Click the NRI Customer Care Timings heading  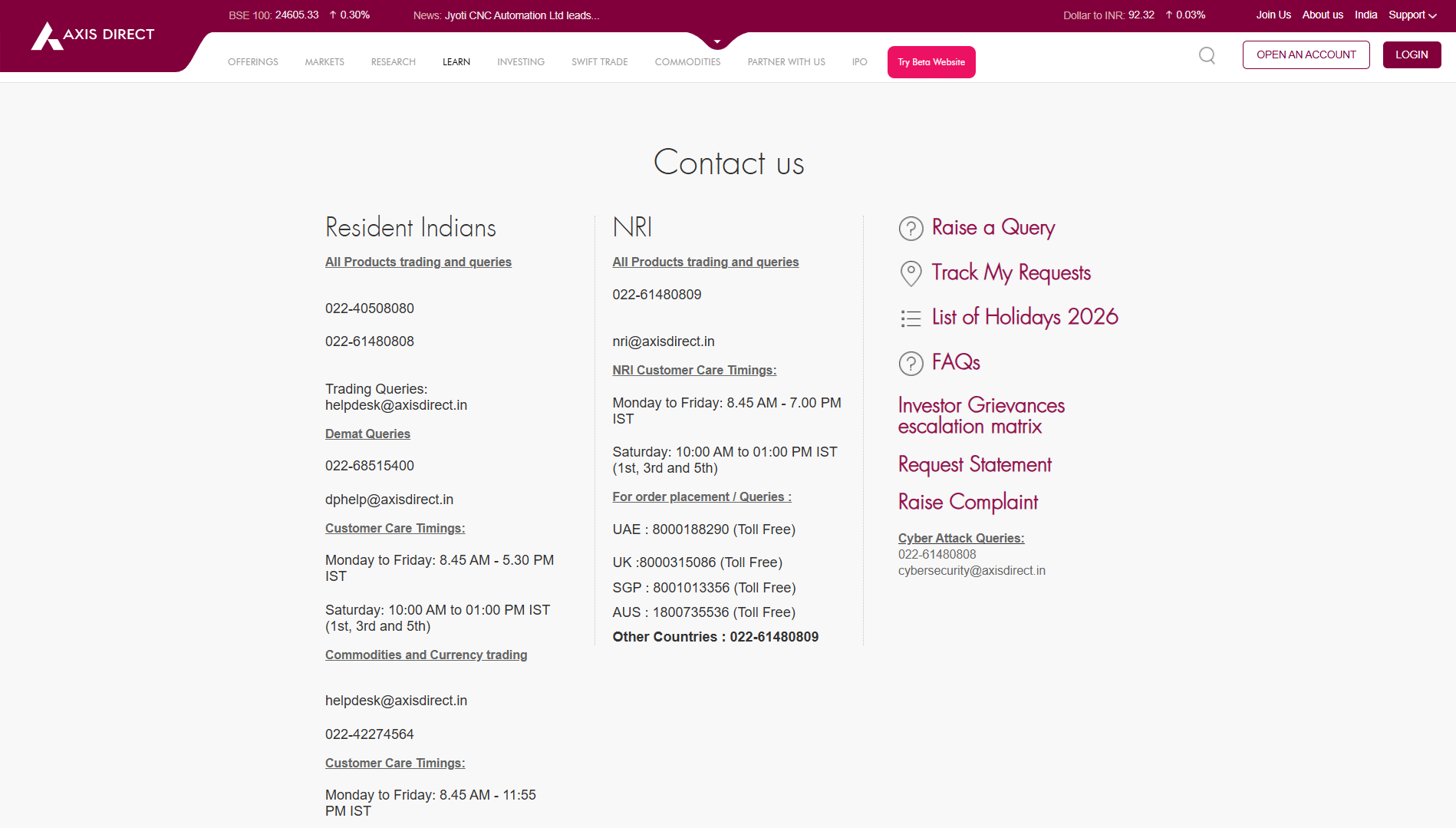pyautogui.click(x=694, y=371)
